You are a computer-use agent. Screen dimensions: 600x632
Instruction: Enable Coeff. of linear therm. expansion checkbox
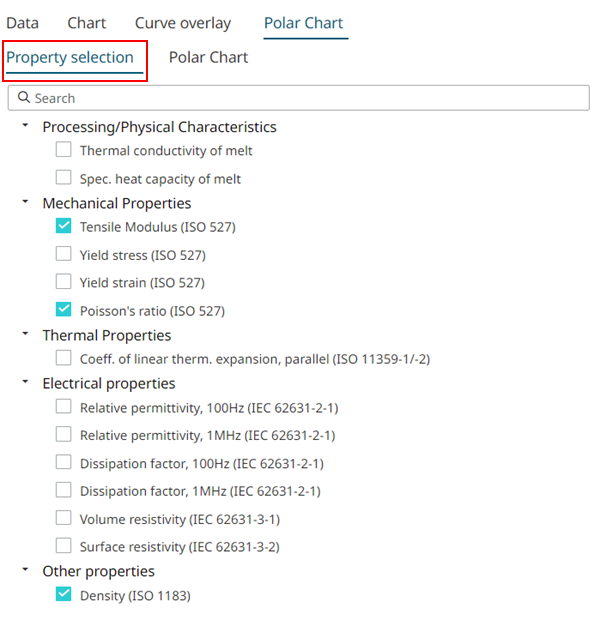point(64,359)
